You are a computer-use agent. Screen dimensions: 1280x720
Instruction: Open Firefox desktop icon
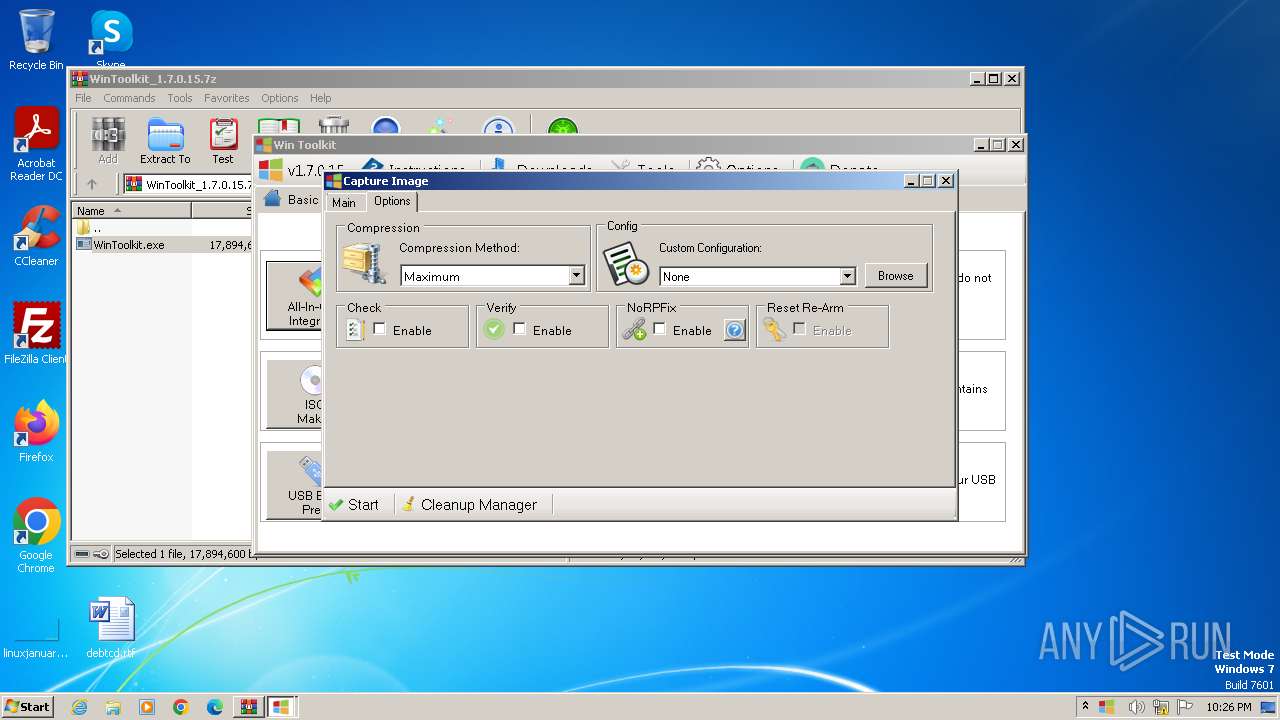pos(36,432)
